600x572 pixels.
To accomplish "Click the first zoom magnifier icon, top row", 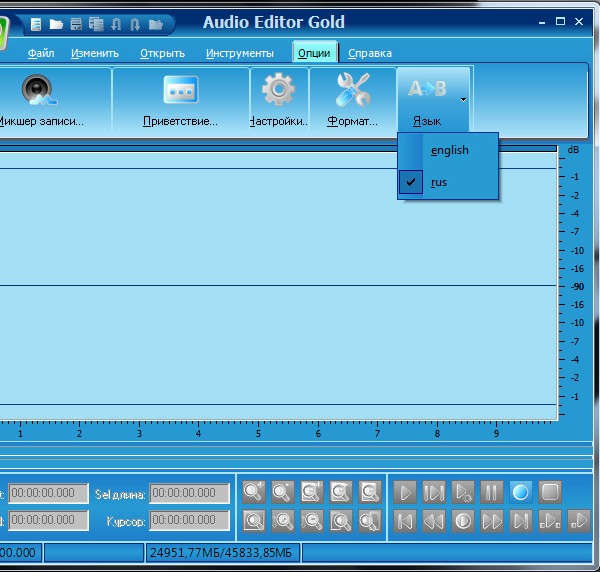I will point(254,492).
